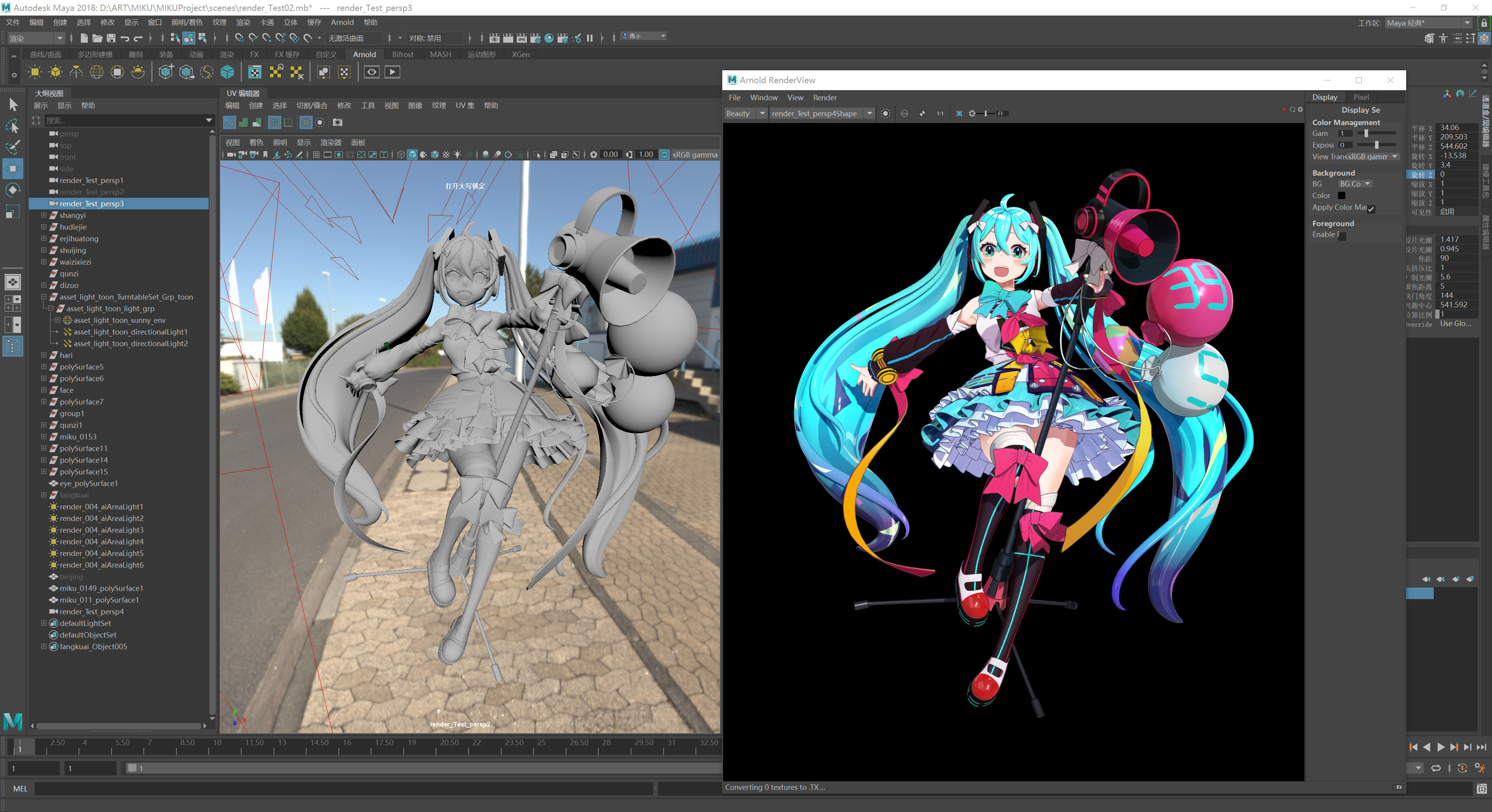Viewport: 1492px width, 812px height.
Task: Click the undo arrow icon
Action: click(124, 38)
